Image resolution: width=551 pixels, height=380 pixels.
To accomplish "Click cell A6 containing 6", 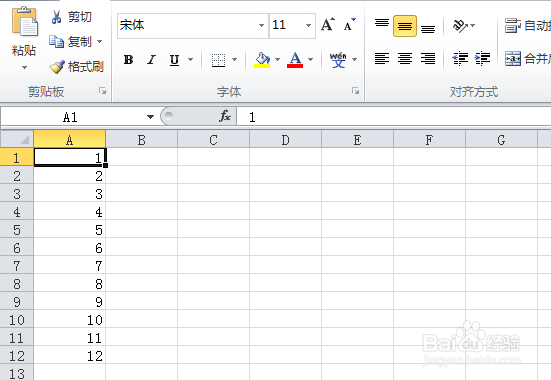I will [x=70, y=247].
